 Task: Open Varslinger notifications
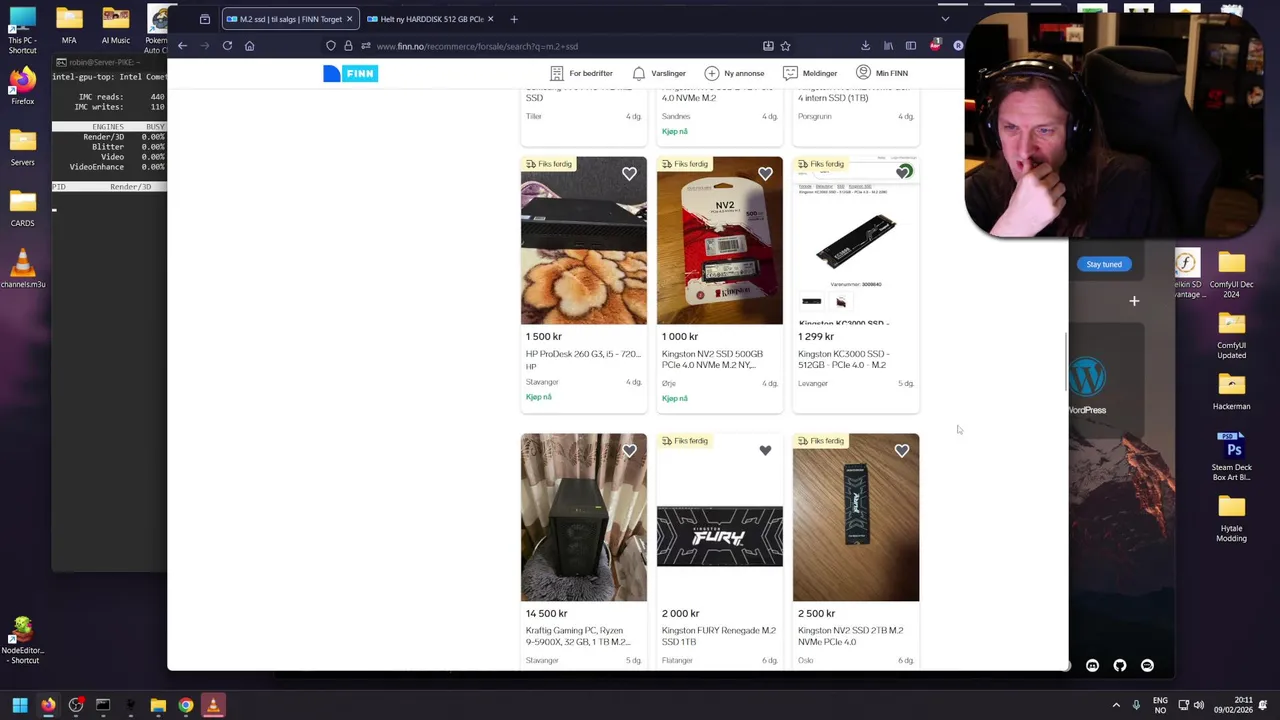[659, 73]
